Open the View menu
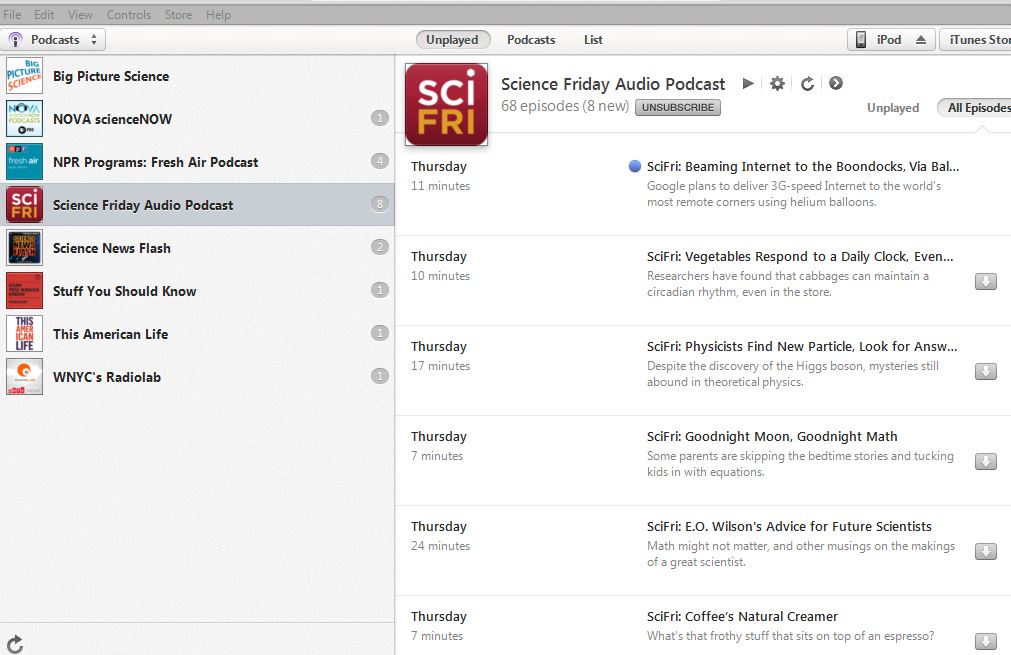This screenshot has height=655, width=1011. click(x=80, y=14)
